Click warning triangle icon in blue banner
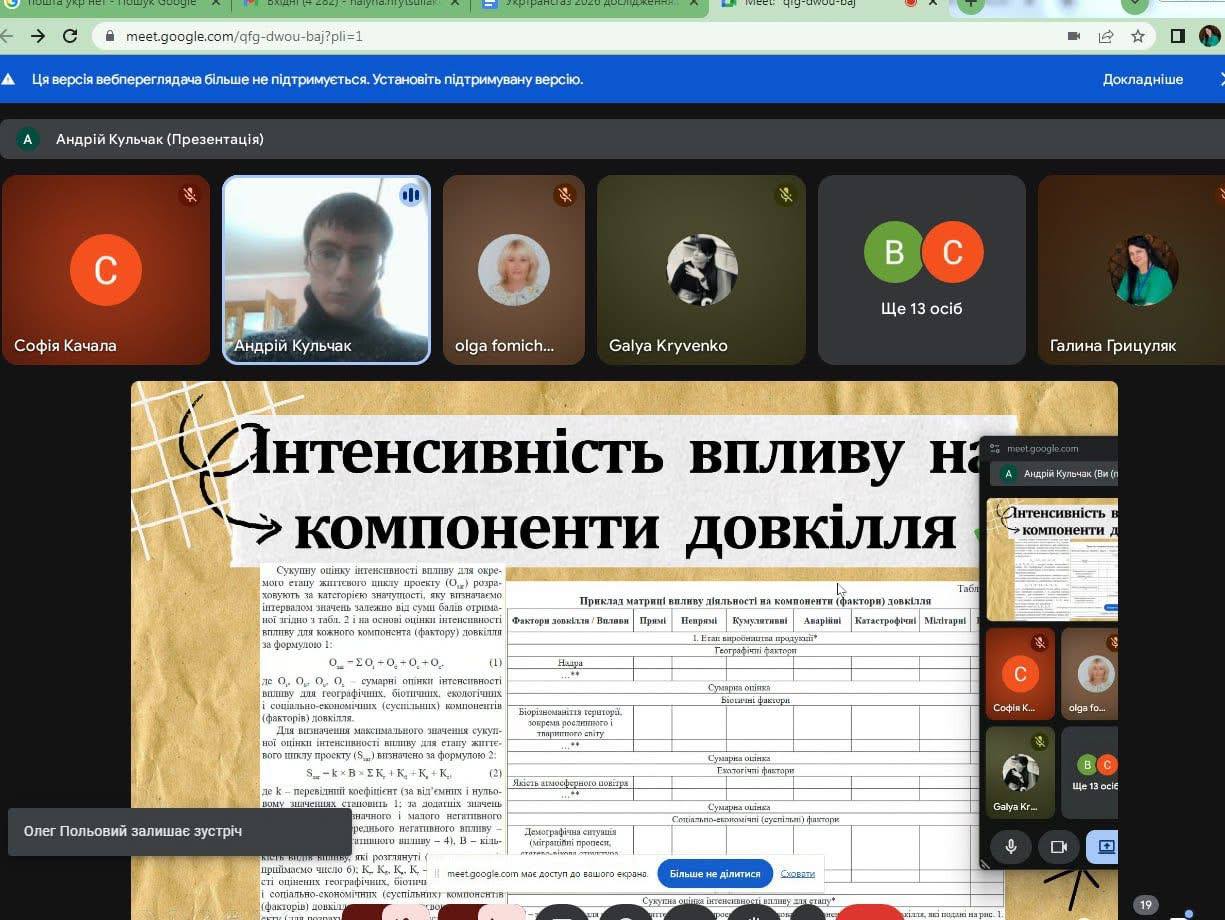Image resolution: width=1225 pixels, height=920 pixels. (9, 79)
